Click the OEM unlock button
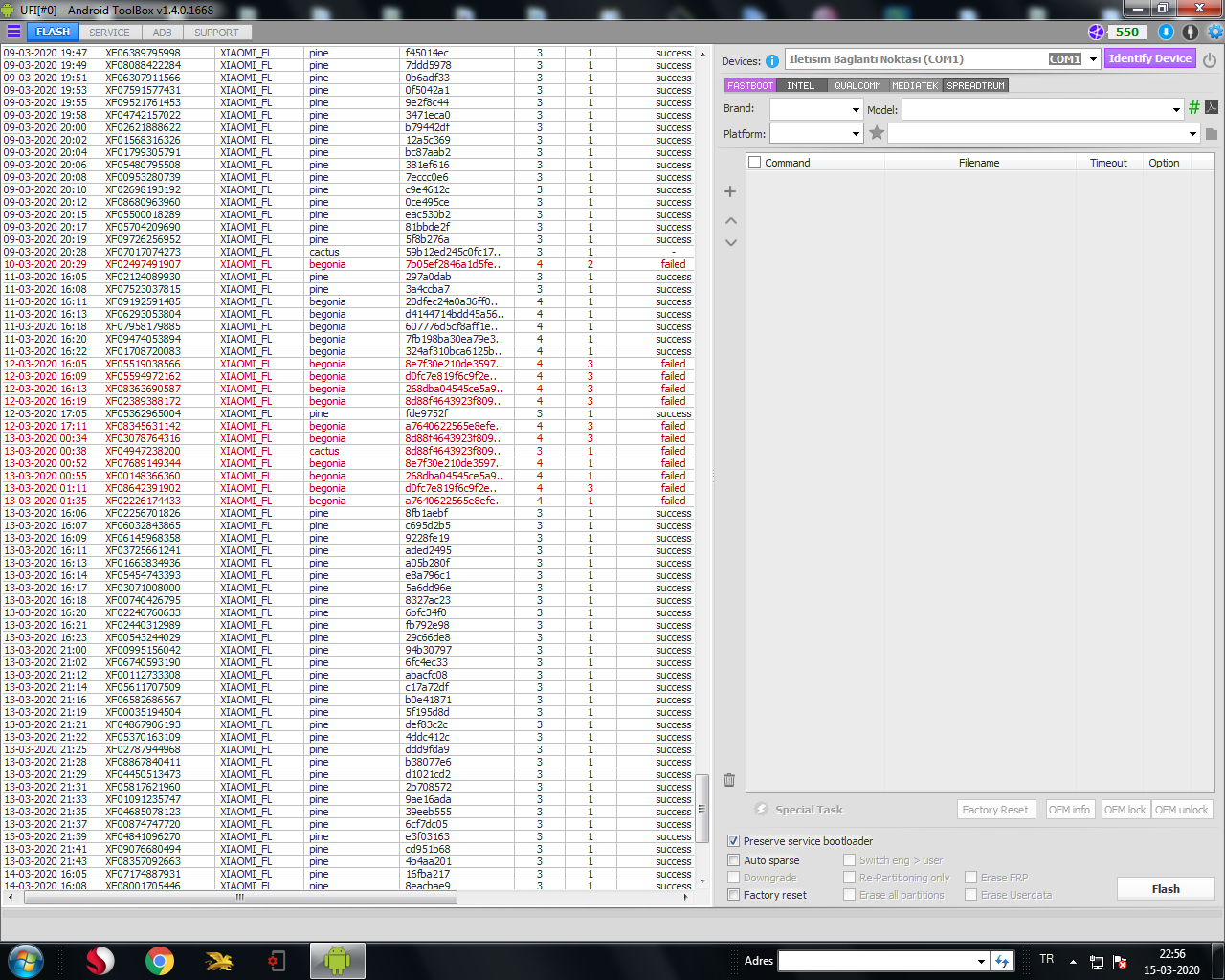 pyautogui.click(x=1182, y=810)
